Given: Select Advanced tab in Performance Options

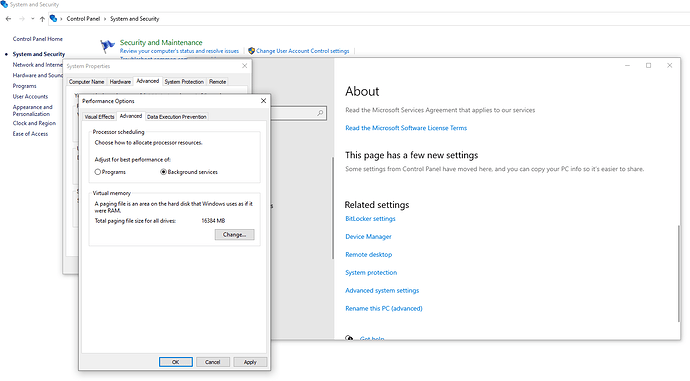Looking at the screenshot, I should [x=131, y=116].
